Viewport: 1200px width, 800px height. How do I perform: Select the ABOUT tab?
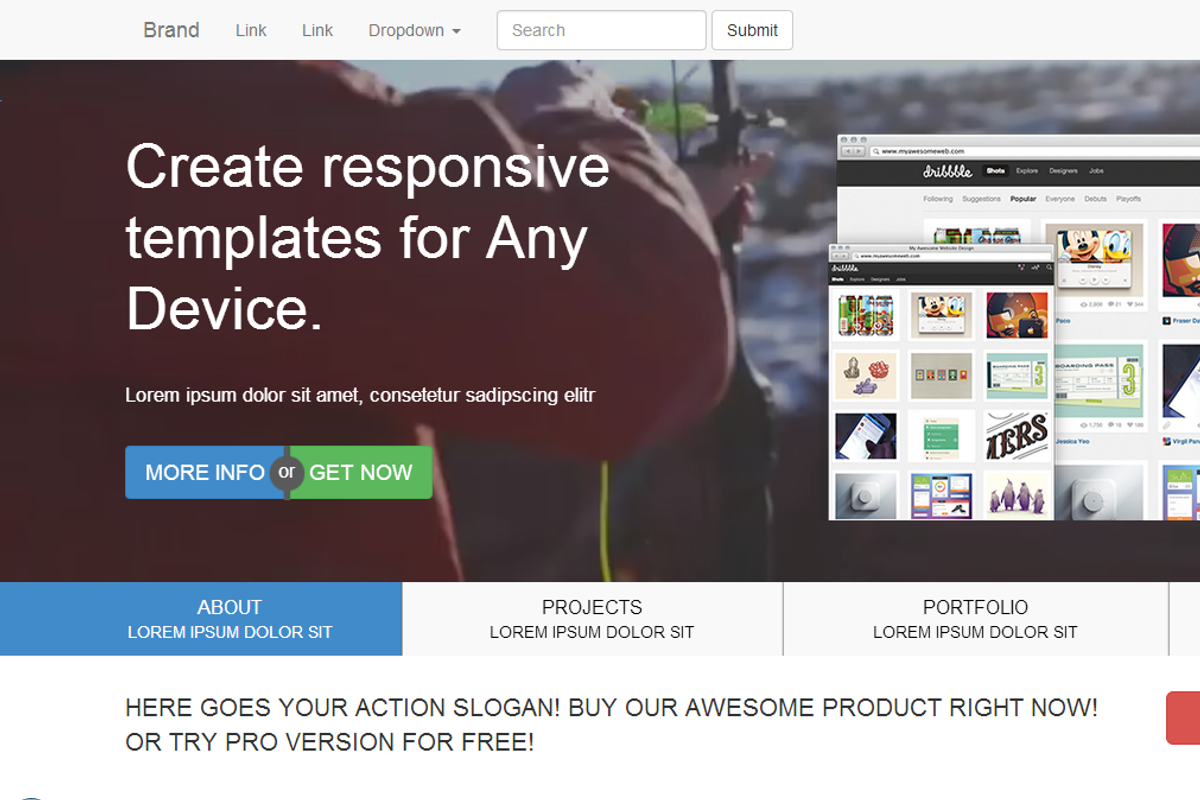[x=201, y=619]
